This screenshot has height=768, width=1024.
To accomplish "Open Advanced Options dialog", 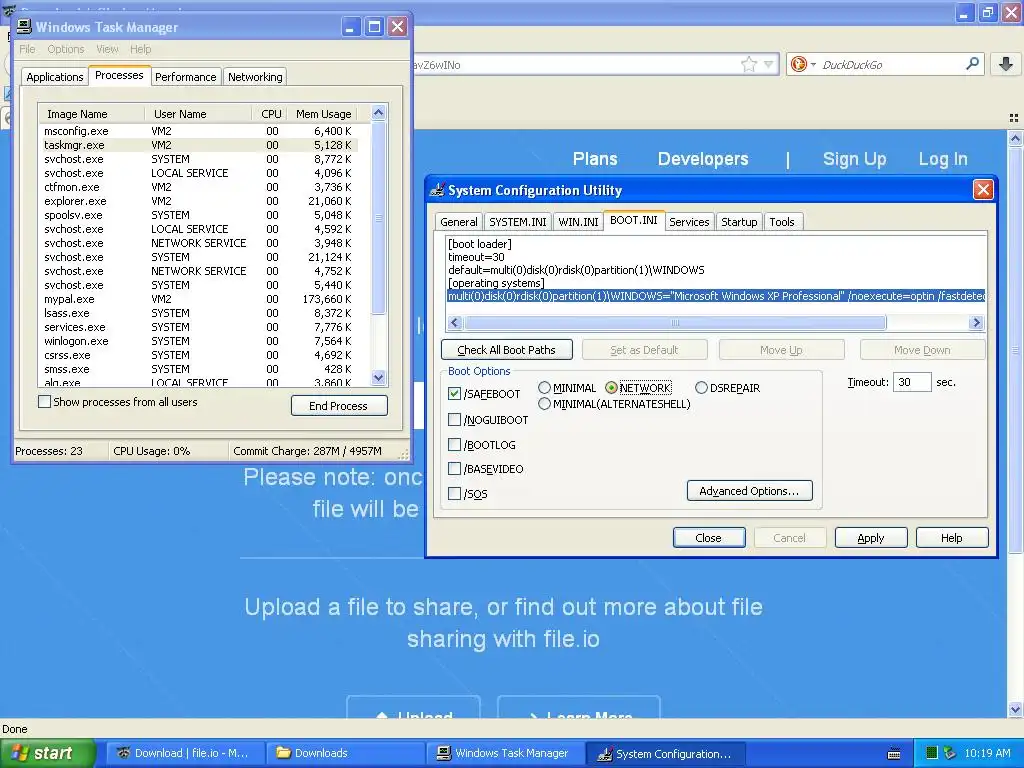I will point(749,491).
